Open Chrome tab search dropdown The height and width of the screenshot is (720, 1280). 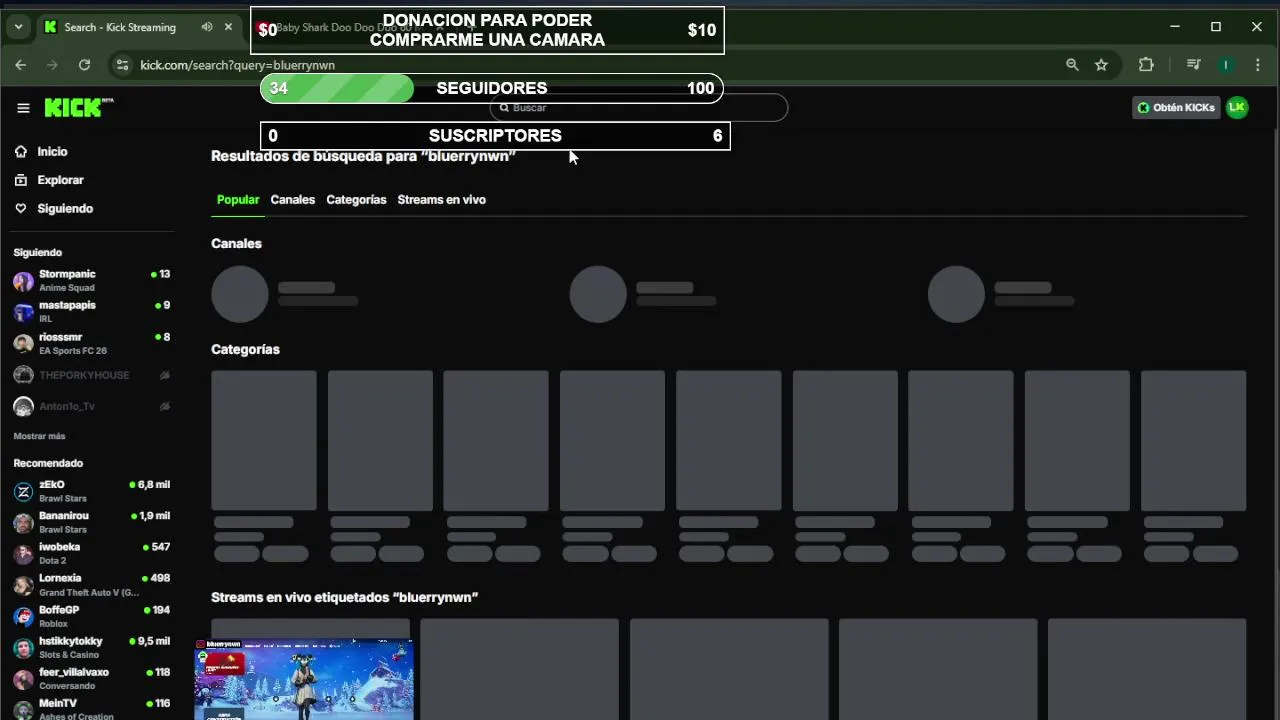click(x=18, y=27)
